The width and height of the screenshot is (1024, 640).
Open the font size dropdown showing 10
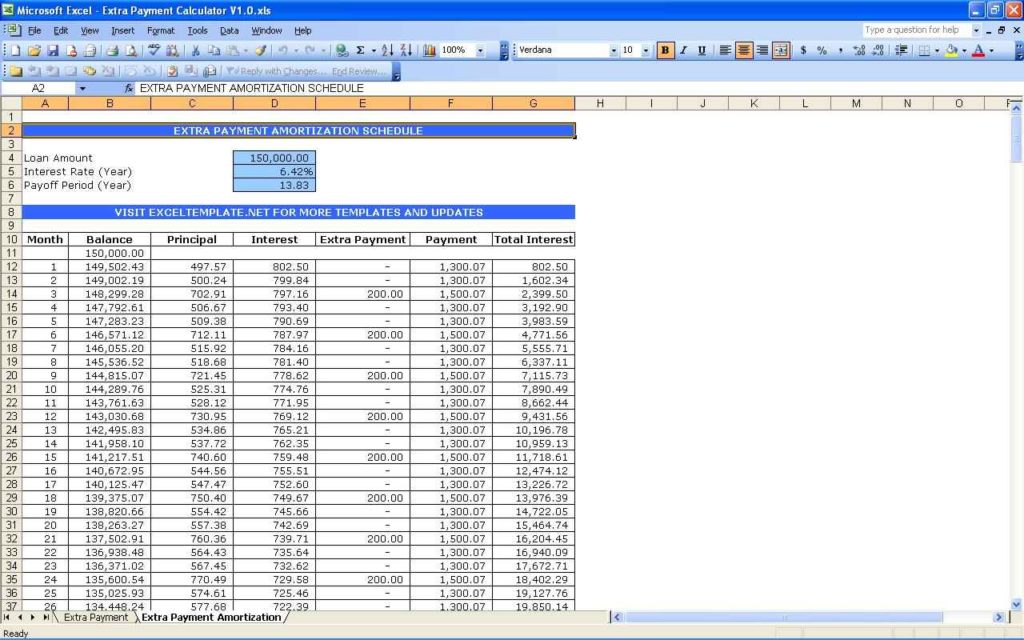pyautogui.click(x=646, y=49)
